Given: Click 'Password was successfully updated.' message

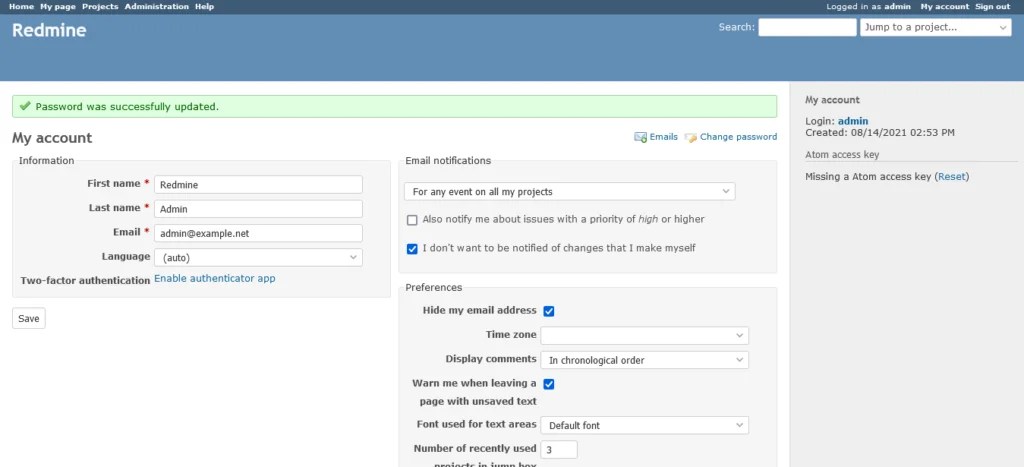Looking at the screenshot, I should [x=127, y=106].
